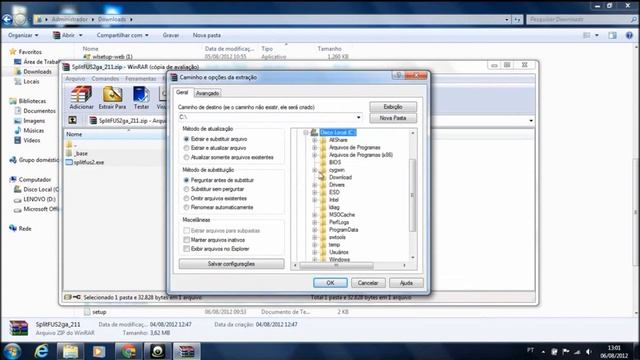640x360 pixels.
Task: Click the Cancelar button
Action: (368, 283)
